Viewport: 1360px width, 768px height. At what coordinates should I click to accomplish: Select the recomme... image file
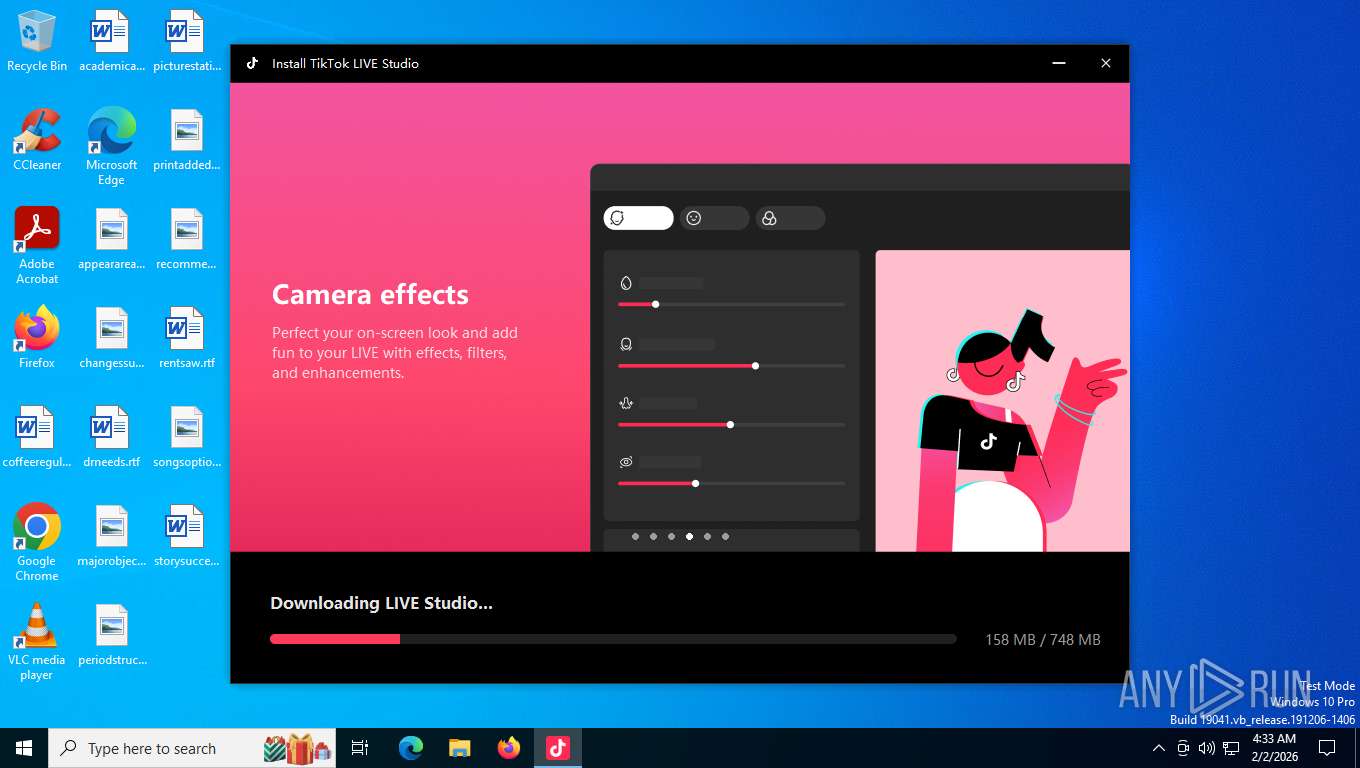coord(186,239)
